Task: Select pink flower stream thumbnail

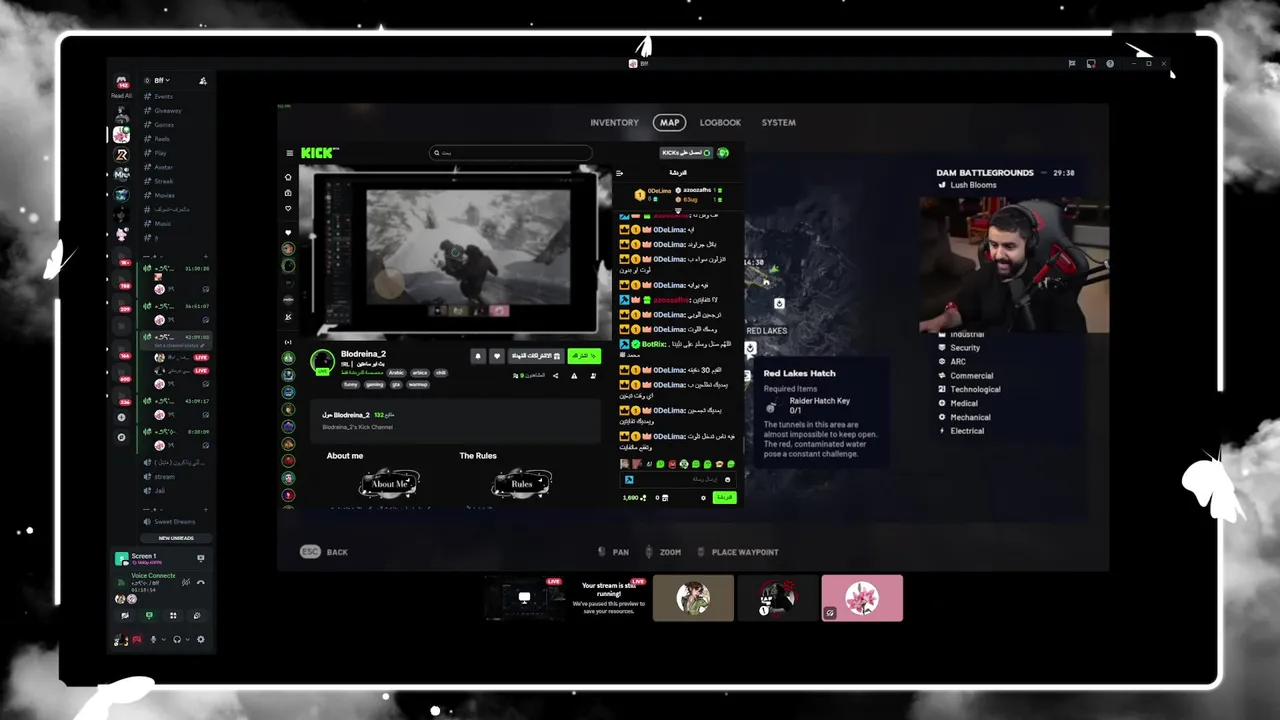Action: (x=862, y=598)
